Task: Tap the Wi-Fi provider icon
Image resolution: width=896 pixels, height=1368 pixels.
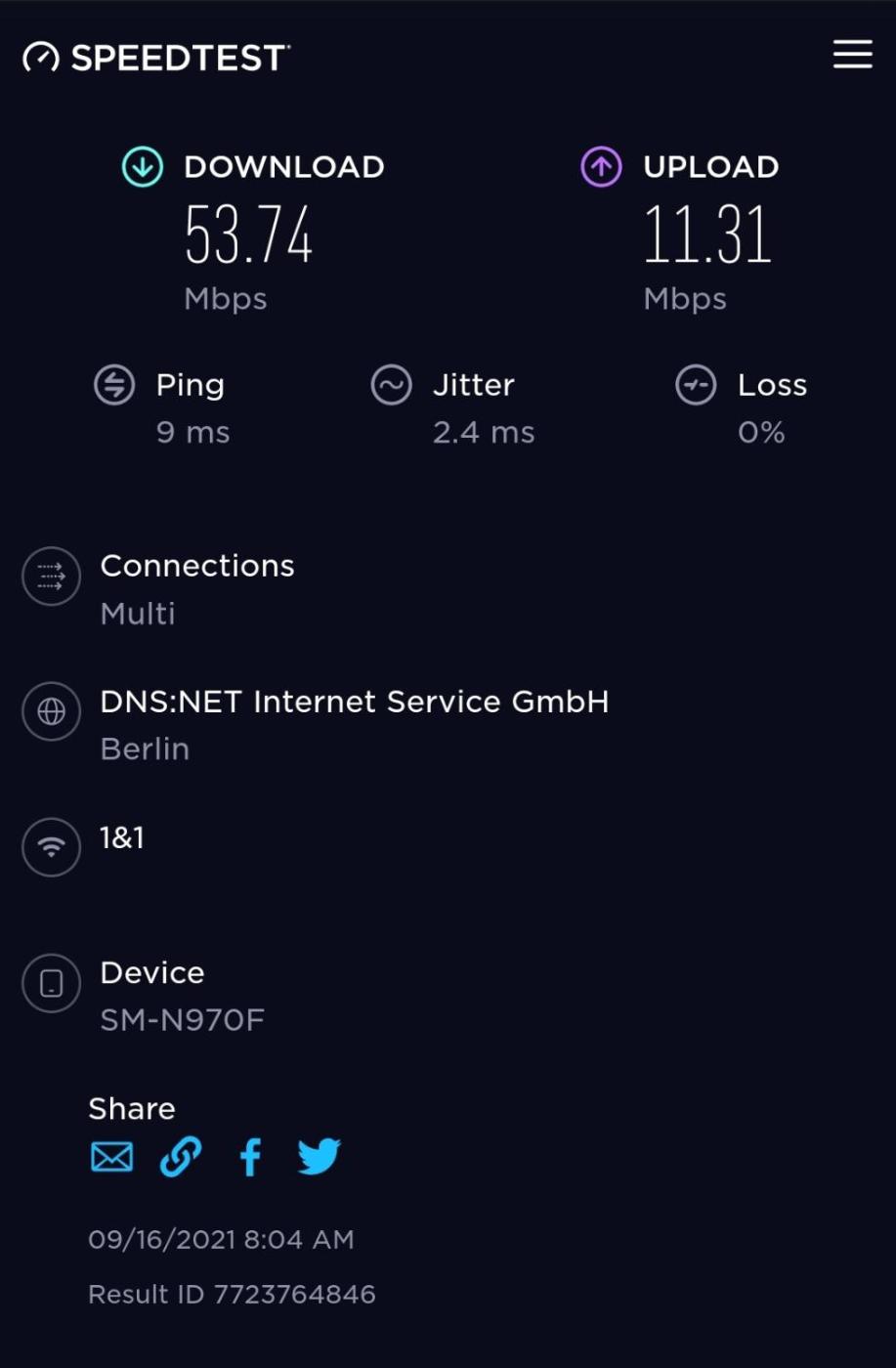Action: (x=52, y=846)
